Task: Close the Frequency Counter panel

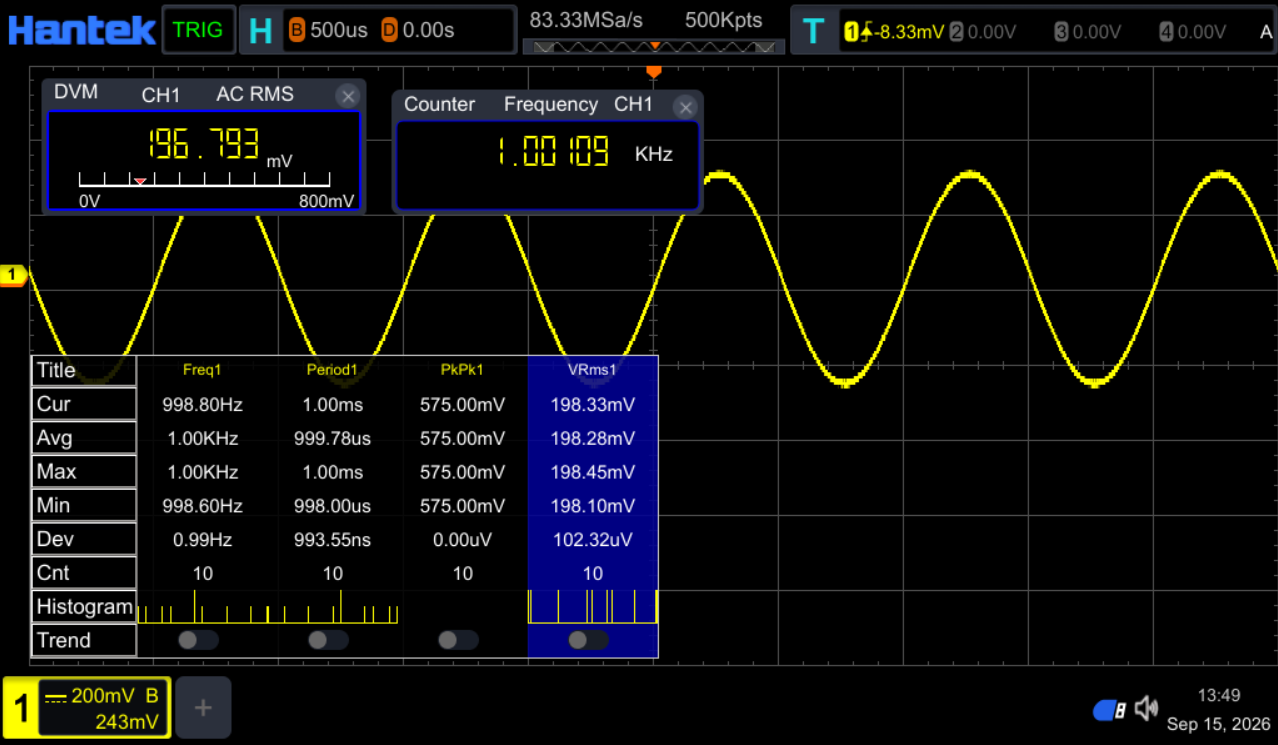Action: tap(685, 107)
